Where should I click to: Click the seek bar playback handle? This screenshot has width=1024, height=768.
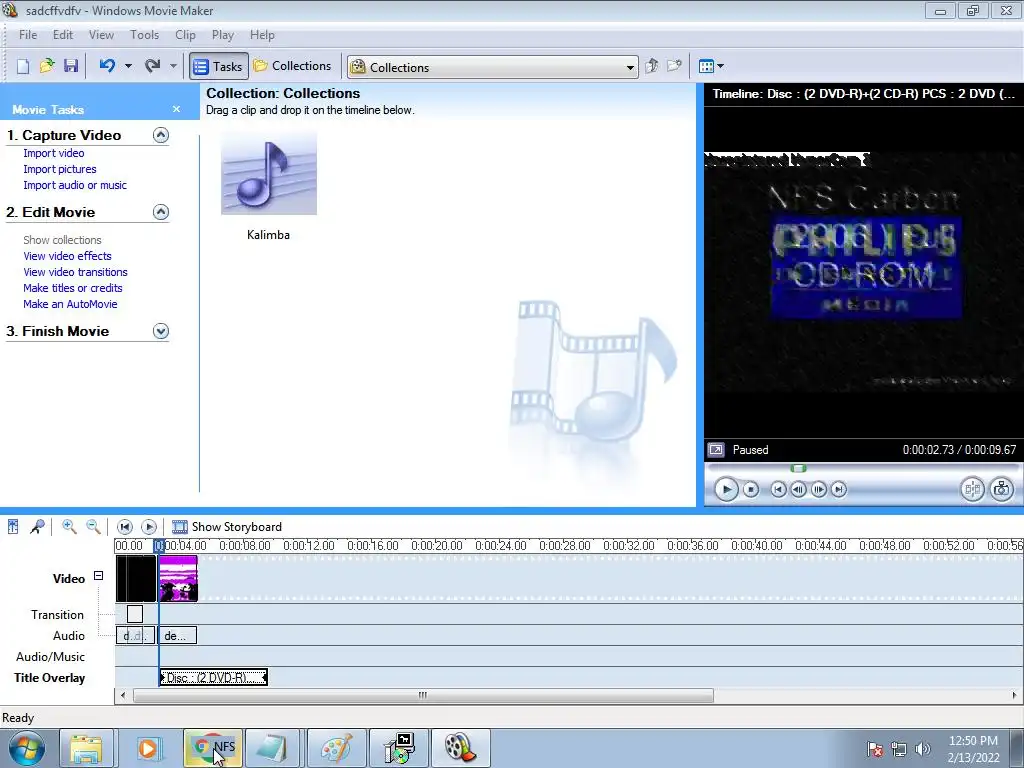tap(798, 468)
